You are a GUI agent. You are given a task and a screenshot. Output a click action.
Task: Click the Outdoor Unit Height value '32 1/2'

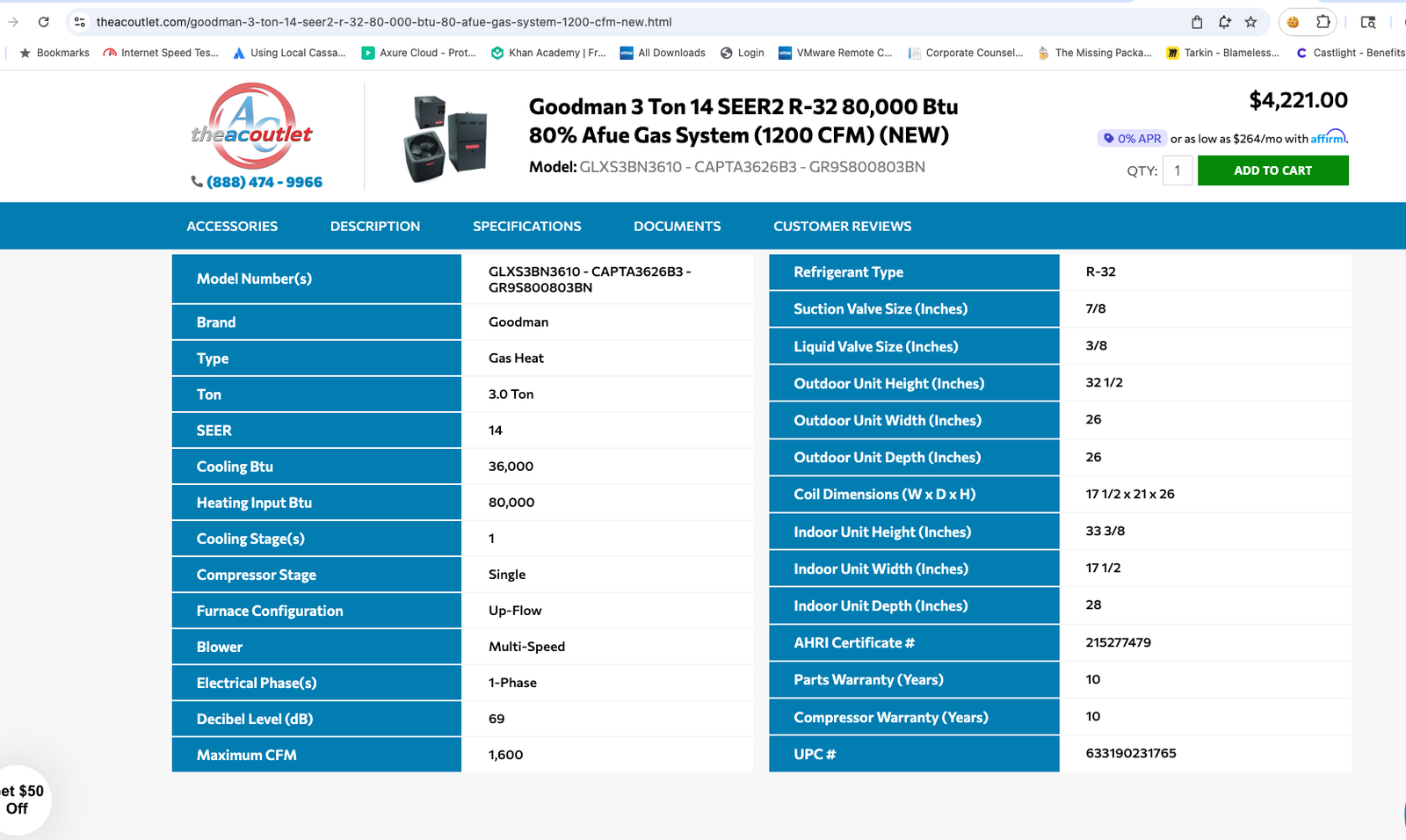(1105, 382)
